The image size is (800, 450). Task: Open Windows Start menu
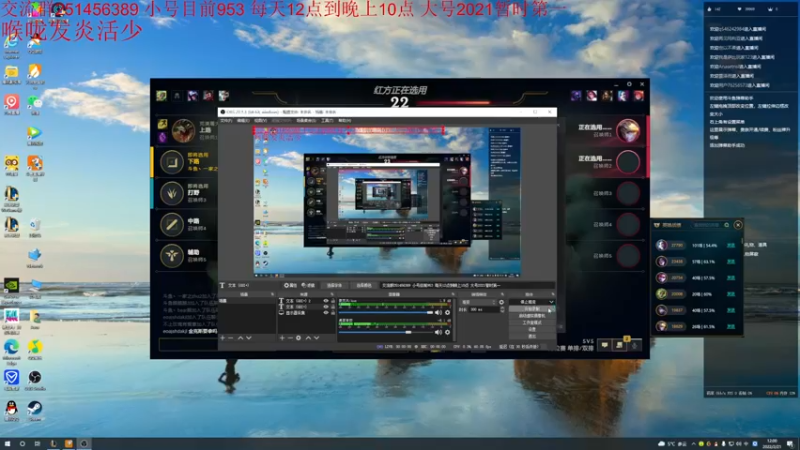pos(7,443)
